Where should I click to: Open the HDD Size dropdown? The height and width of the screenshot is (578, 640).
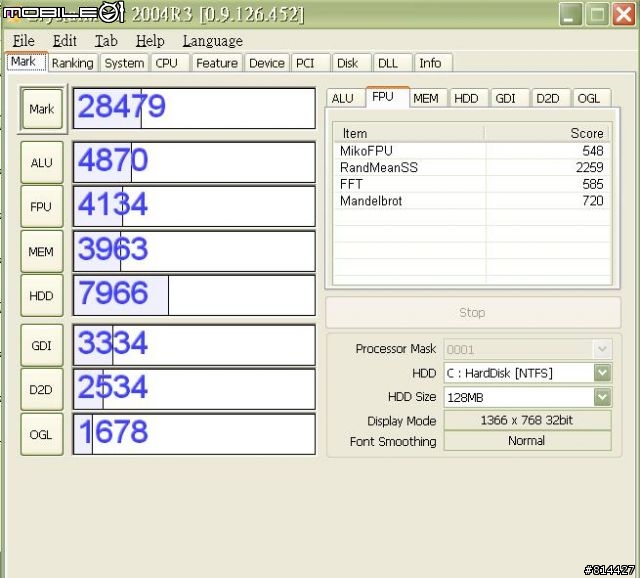tap(602, 397)
